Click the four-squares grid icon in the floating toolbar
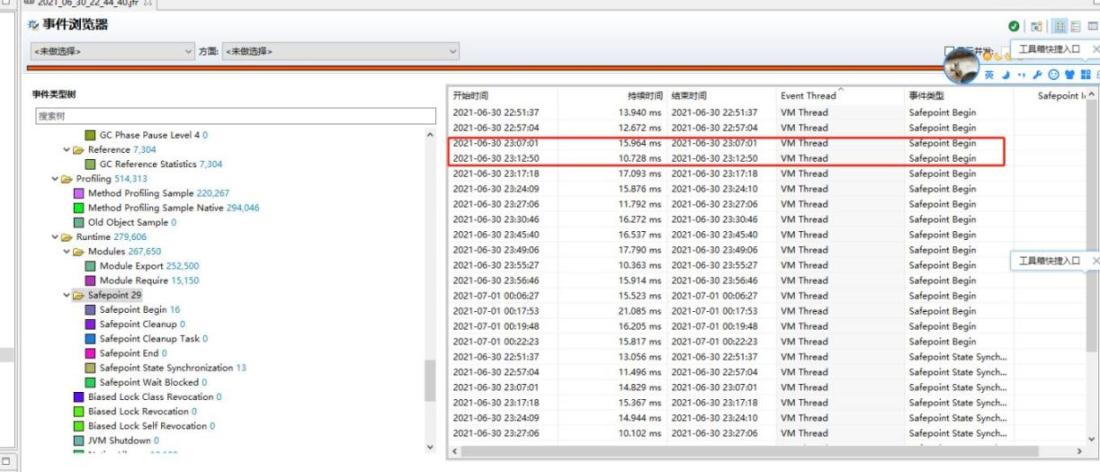This screenshot has height=472, width=1100. [x=1085, y=75]
